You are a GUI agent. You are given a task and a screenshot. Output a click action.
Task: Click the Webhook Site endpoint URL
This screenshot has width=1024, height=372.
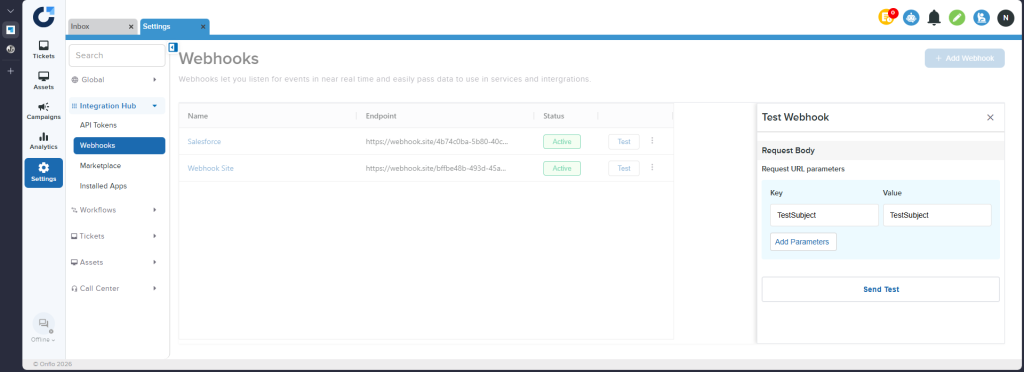click(437, 168)
